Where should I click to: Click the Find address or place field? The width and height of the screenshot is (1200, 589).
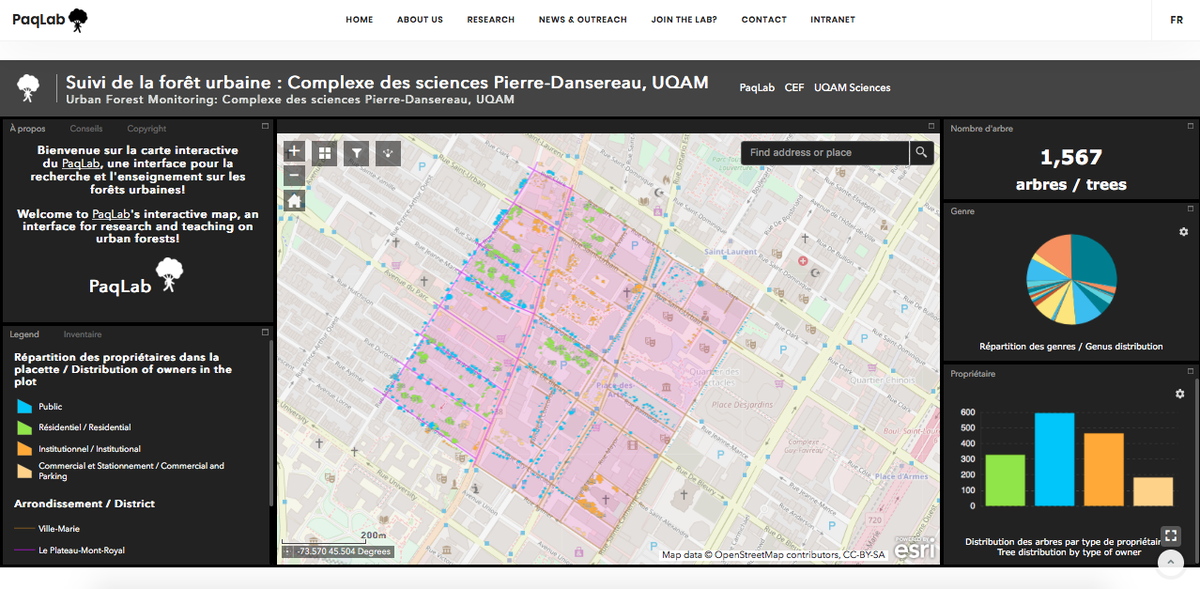point(825,152)
